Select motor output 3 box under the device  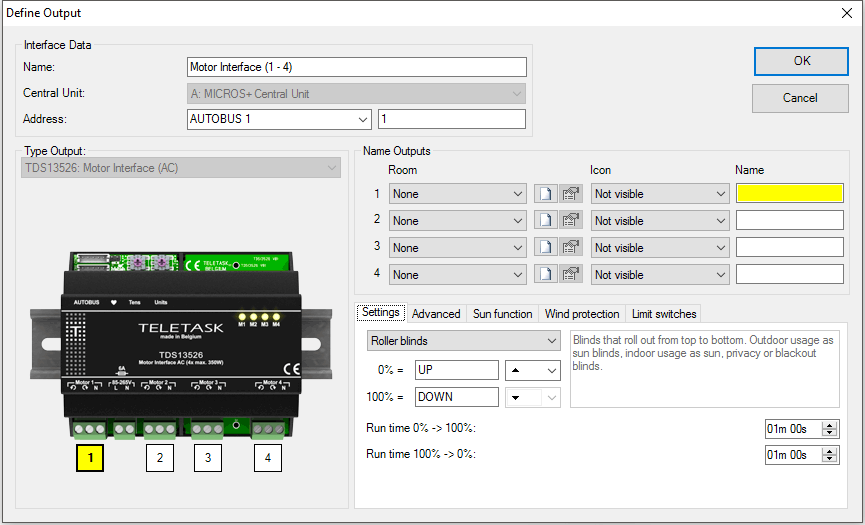click(x=208, y=458)
